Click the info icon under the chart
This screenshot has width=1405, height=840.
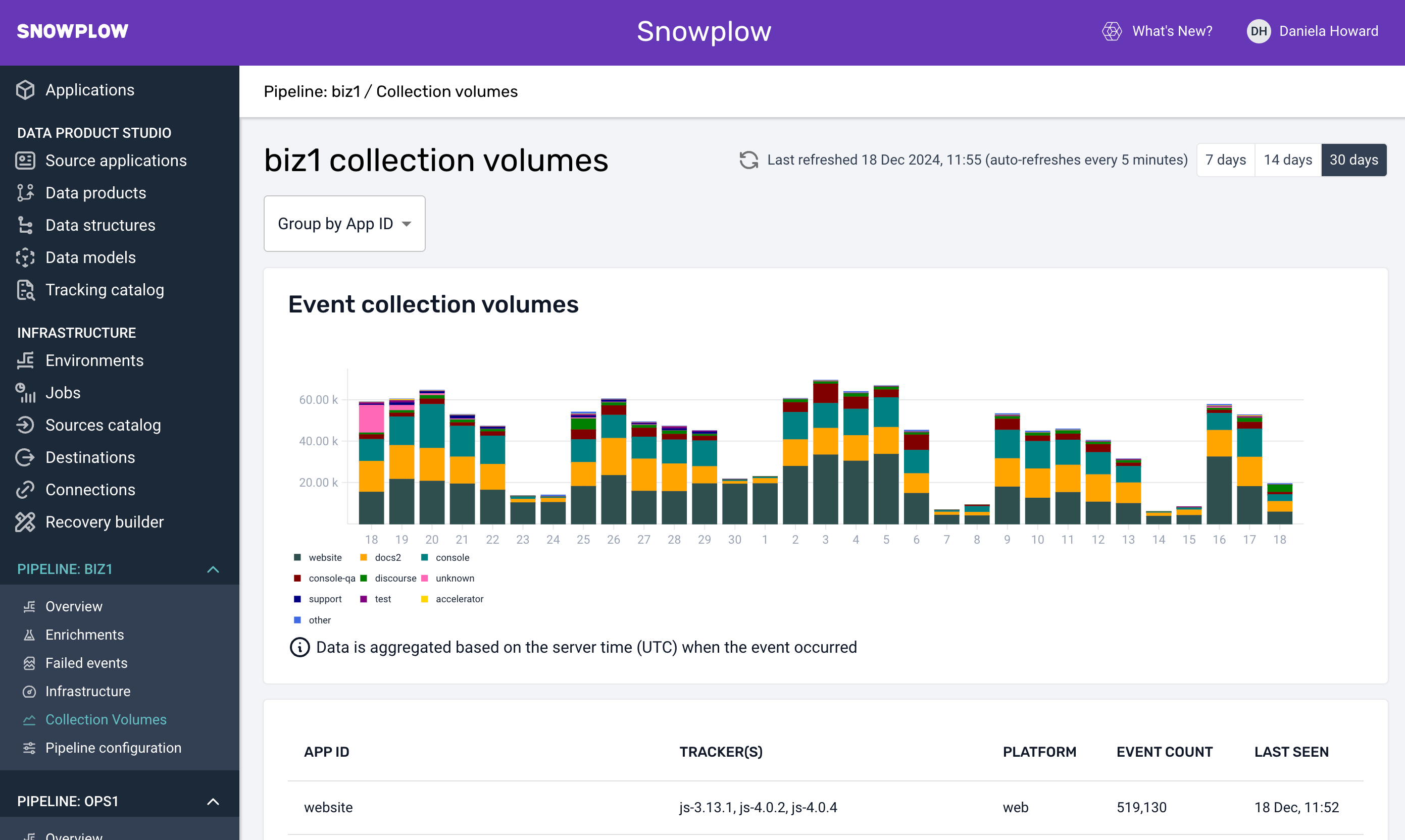click(x=299, y=647)
